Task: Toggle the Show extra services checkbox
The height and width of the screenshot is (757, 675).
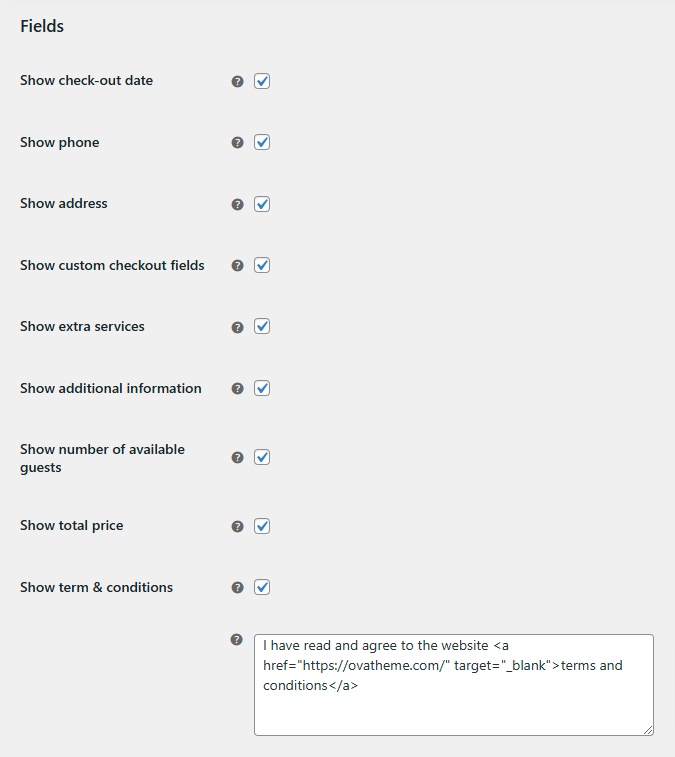Action: pyautogui.click(x=262, y=327)
